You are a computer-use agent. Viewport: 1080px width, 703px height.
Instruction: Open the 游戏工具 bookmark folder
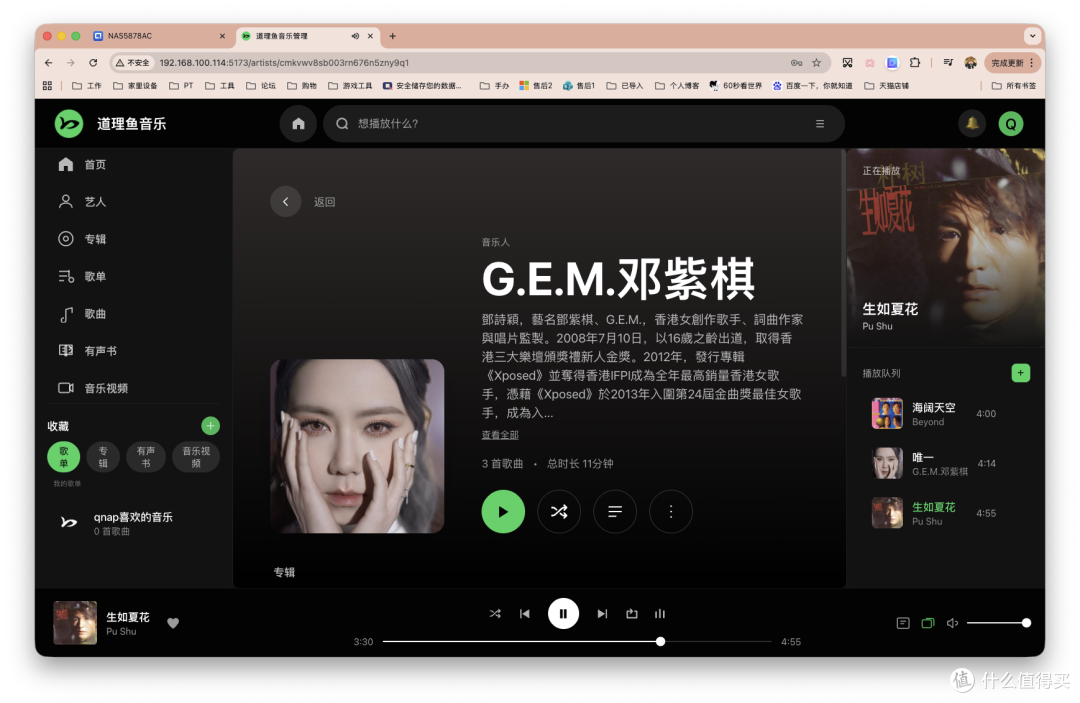pos(350,86)
